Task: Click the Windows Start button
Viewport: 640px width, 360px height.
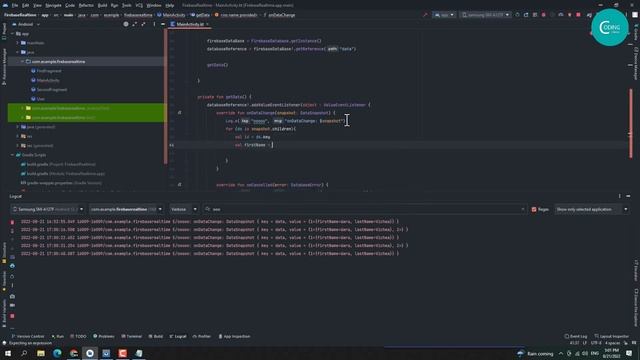Action: pyautogui.click(x=8, y=353)
